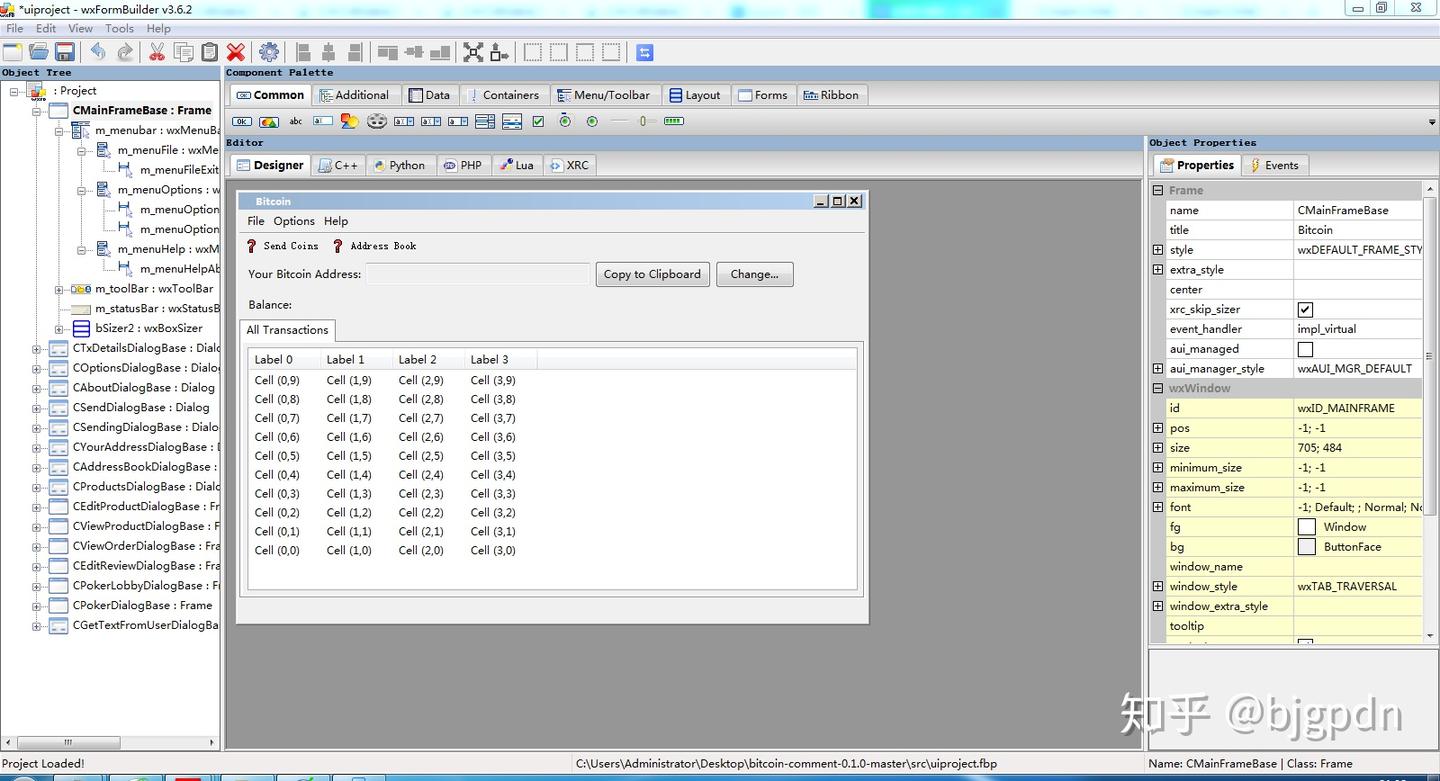This screenshot has height=781, width=1440.
Task: Collapse the wxWindow property category
Action: (1158, 388)
